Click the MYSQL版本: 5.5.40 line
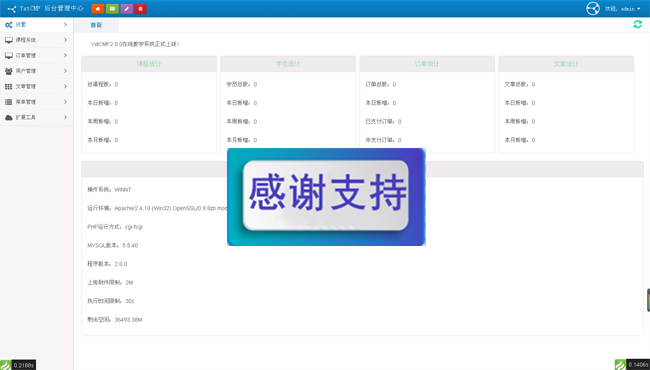 click(x=112, y=246)
